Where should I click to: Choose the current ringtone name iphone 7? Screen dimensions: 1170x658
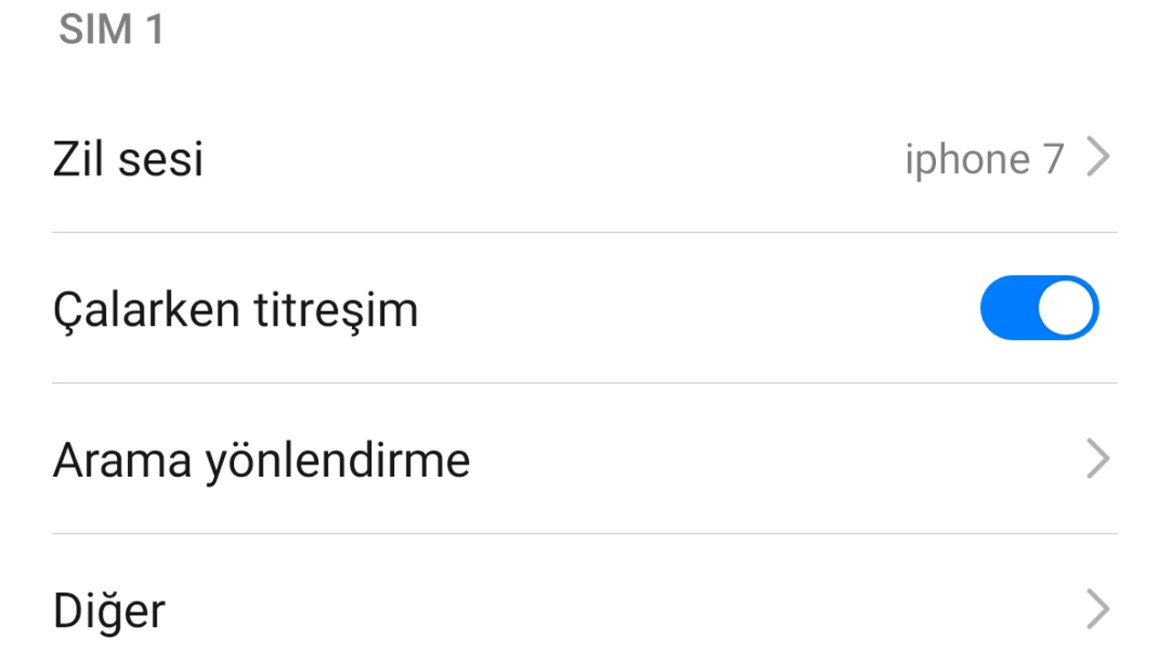984,159
